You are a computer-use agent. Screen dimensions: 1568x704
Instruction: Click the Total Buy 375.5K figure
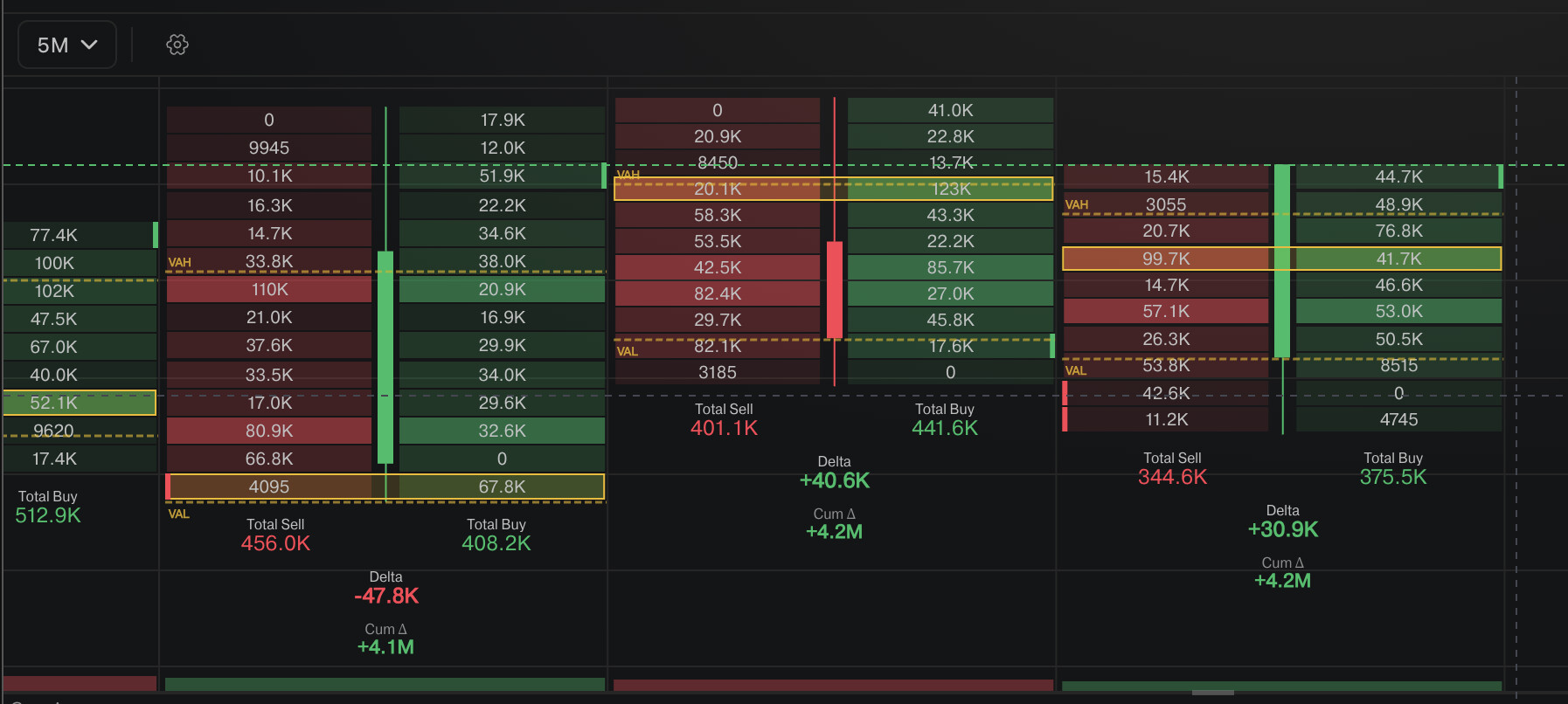click(x=1393, y=477)
